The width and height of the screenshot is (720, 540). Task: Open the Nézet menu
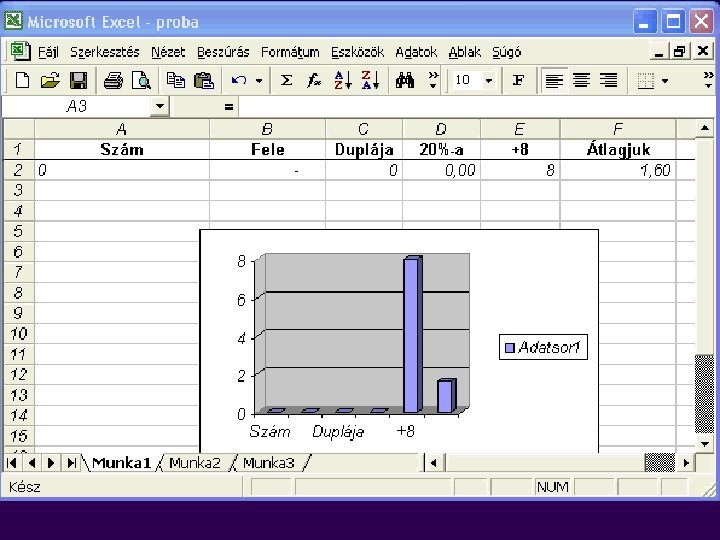[x=168, y=52]
